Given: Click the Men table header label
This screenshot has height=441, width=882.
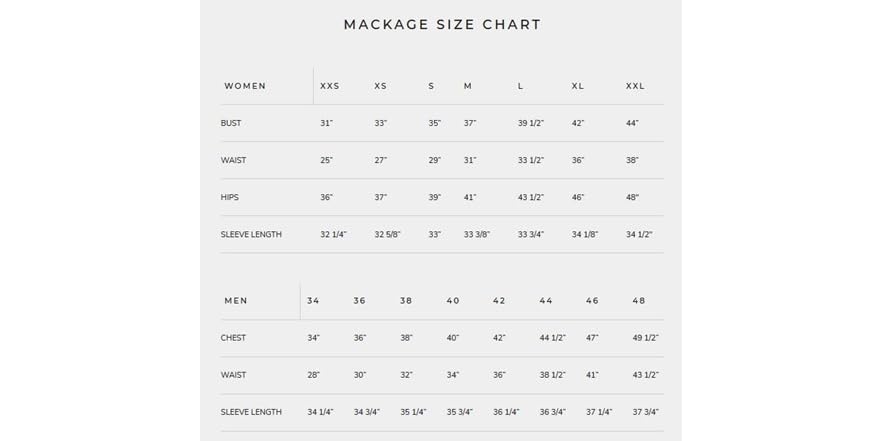Looking at the screenshot, I should (x=236, y=301).
